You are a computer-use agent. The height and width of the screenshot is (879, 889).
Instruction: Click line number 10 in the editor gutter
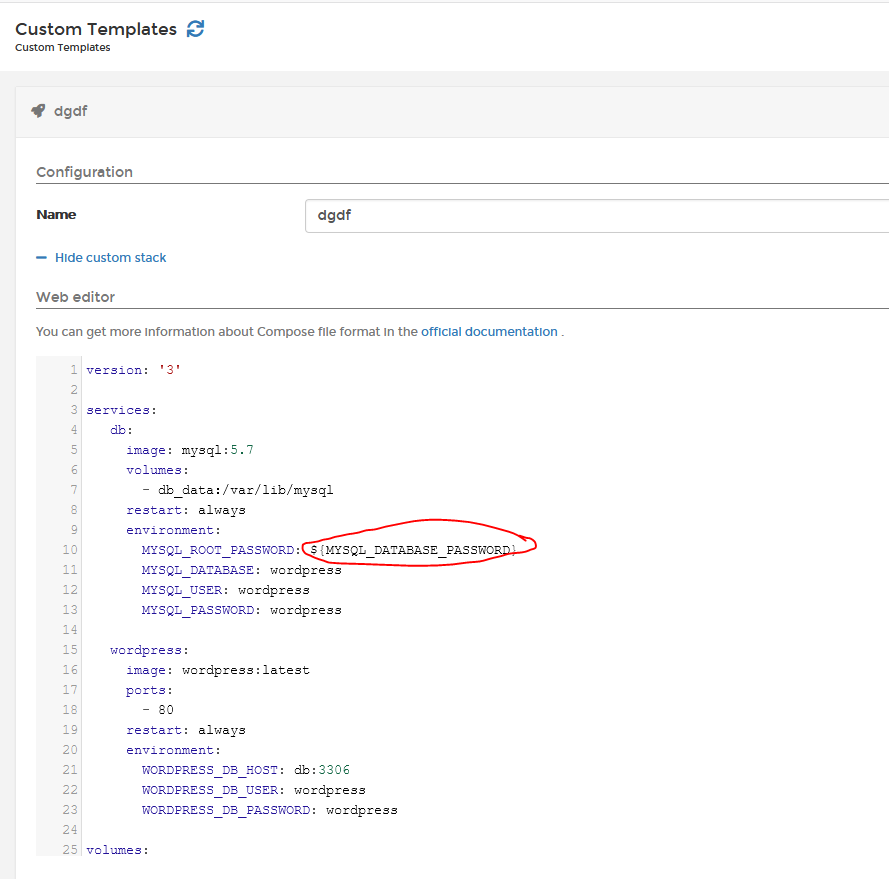(x=69, y=549)
